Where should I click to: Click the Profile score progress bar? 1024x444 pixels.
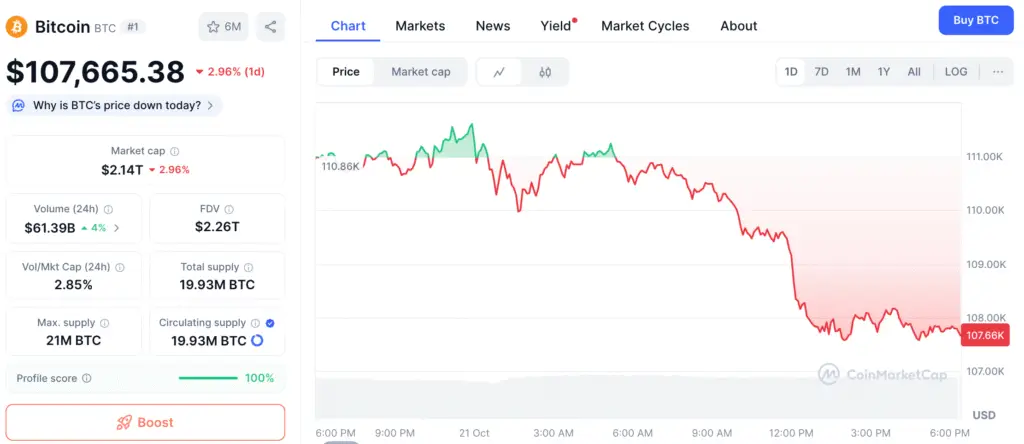coord(208,379)
